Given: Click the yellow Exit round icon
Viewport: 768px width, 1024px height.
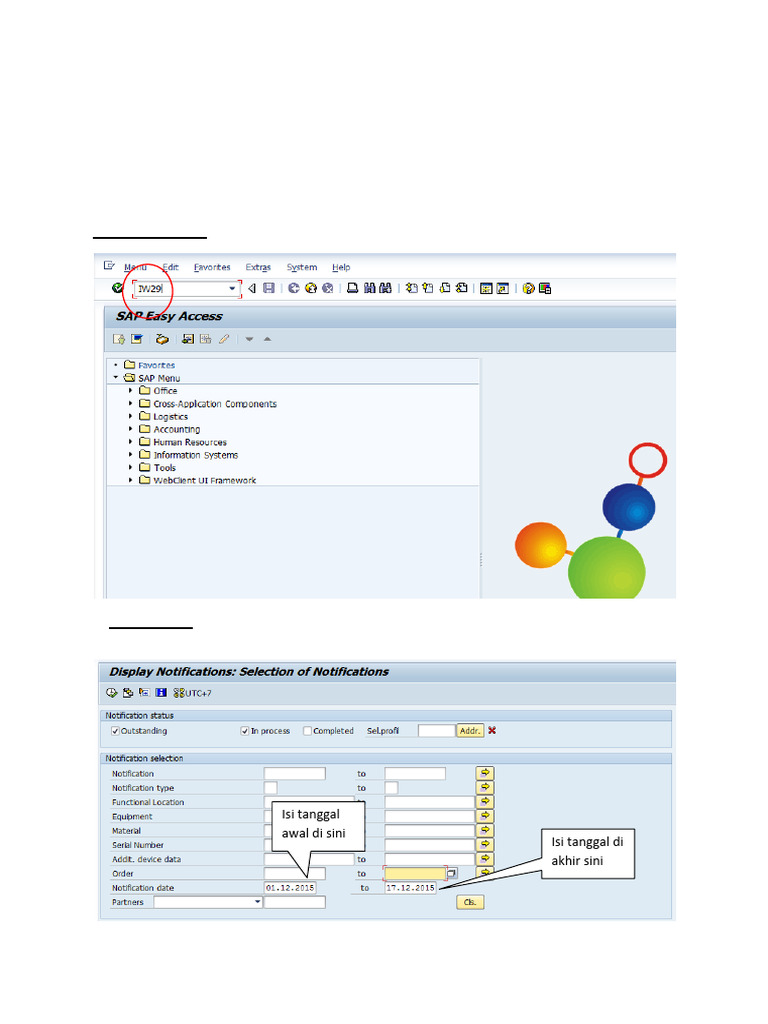Looking at the screenshot, I should point(311,288).
